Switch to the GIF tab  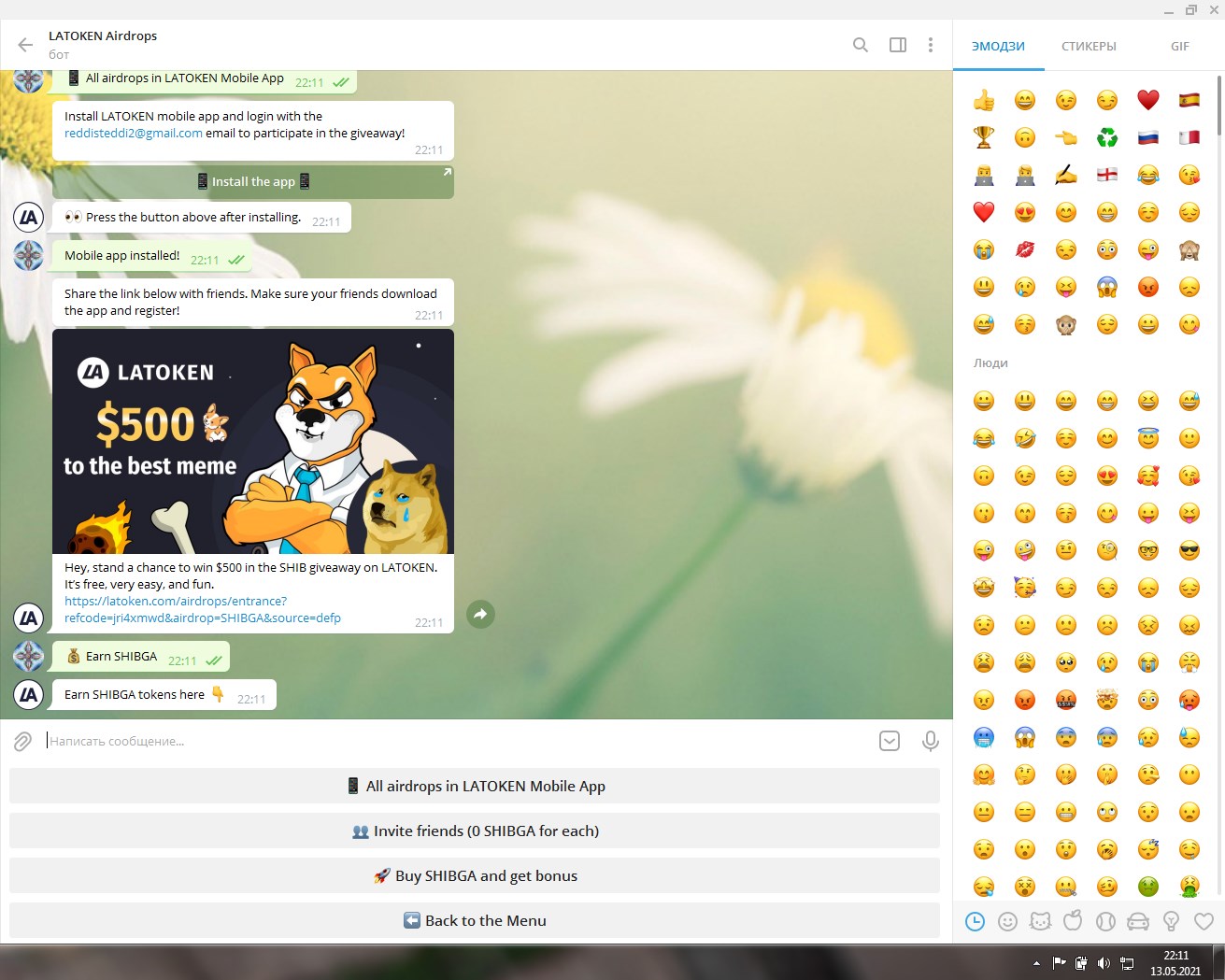1180,46
